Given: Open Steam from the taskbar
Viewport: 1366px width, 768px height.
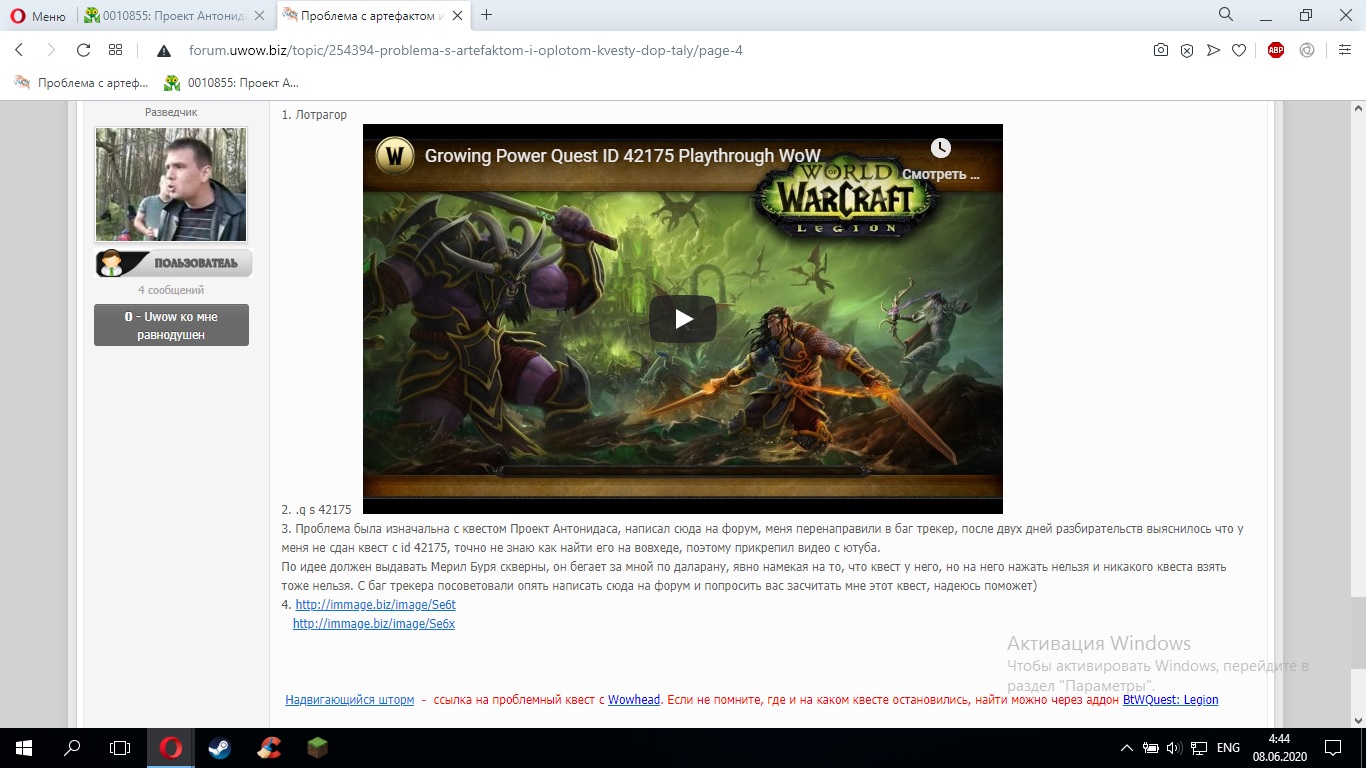Looking at the screenshot, I should [219, 747].
